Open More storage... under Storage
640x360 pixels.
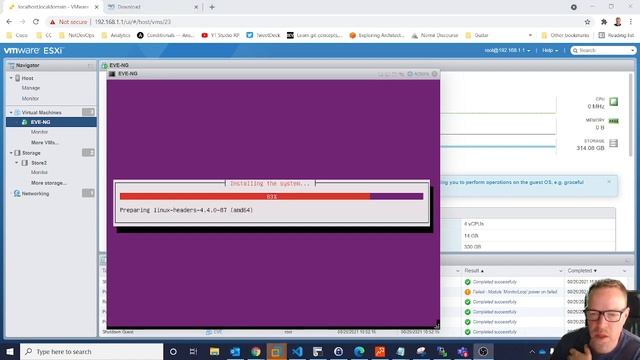[49, 183]
